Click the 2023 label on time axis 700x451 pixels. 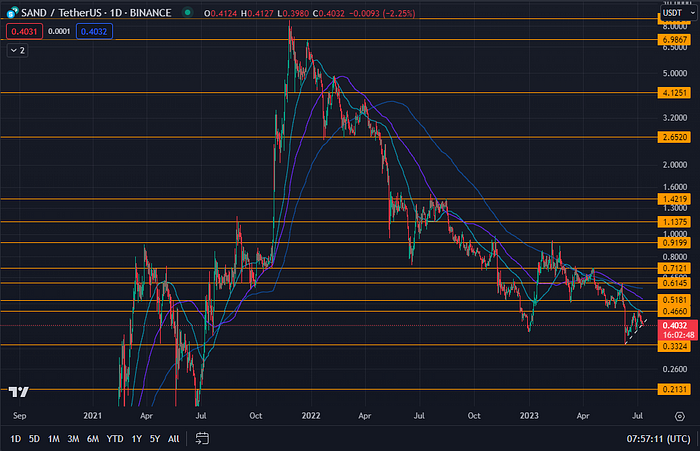coord(529,416)
